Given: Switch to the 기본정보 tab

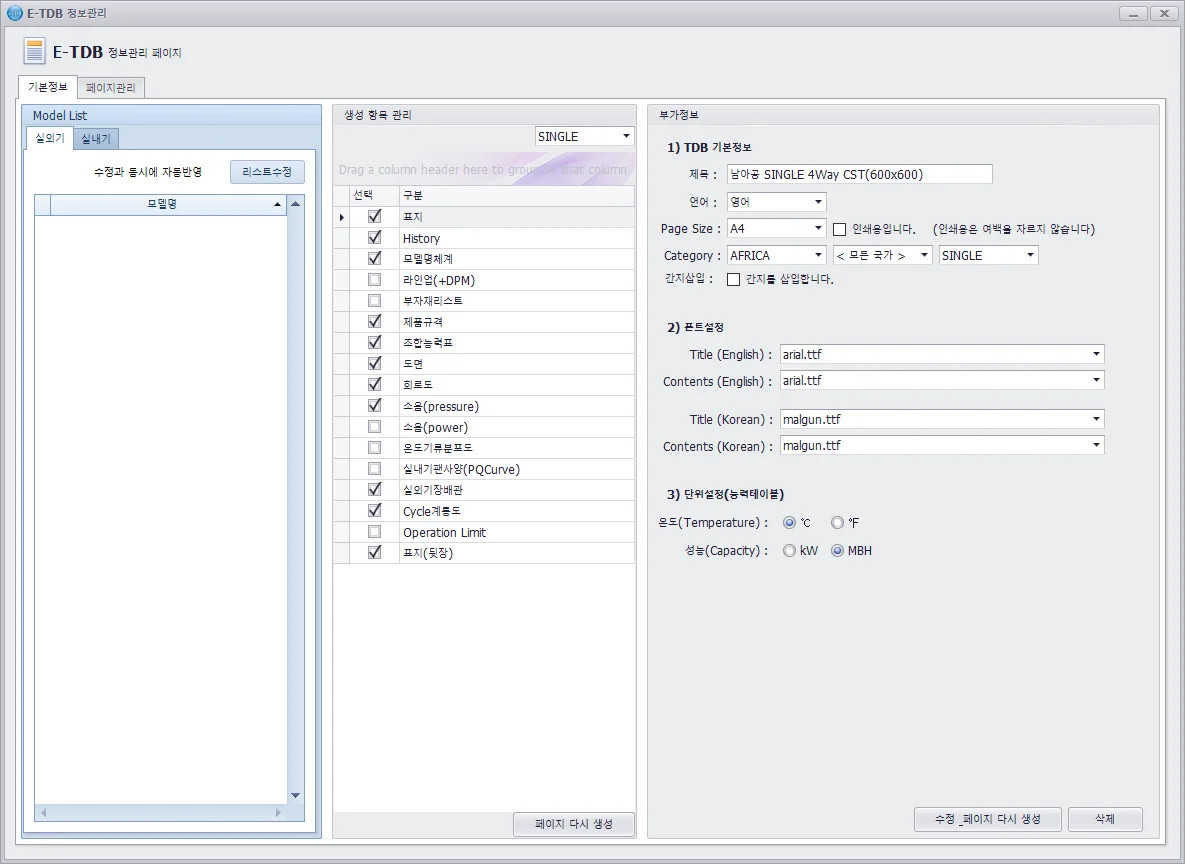Looking at the screenshot, I should 48,87.
